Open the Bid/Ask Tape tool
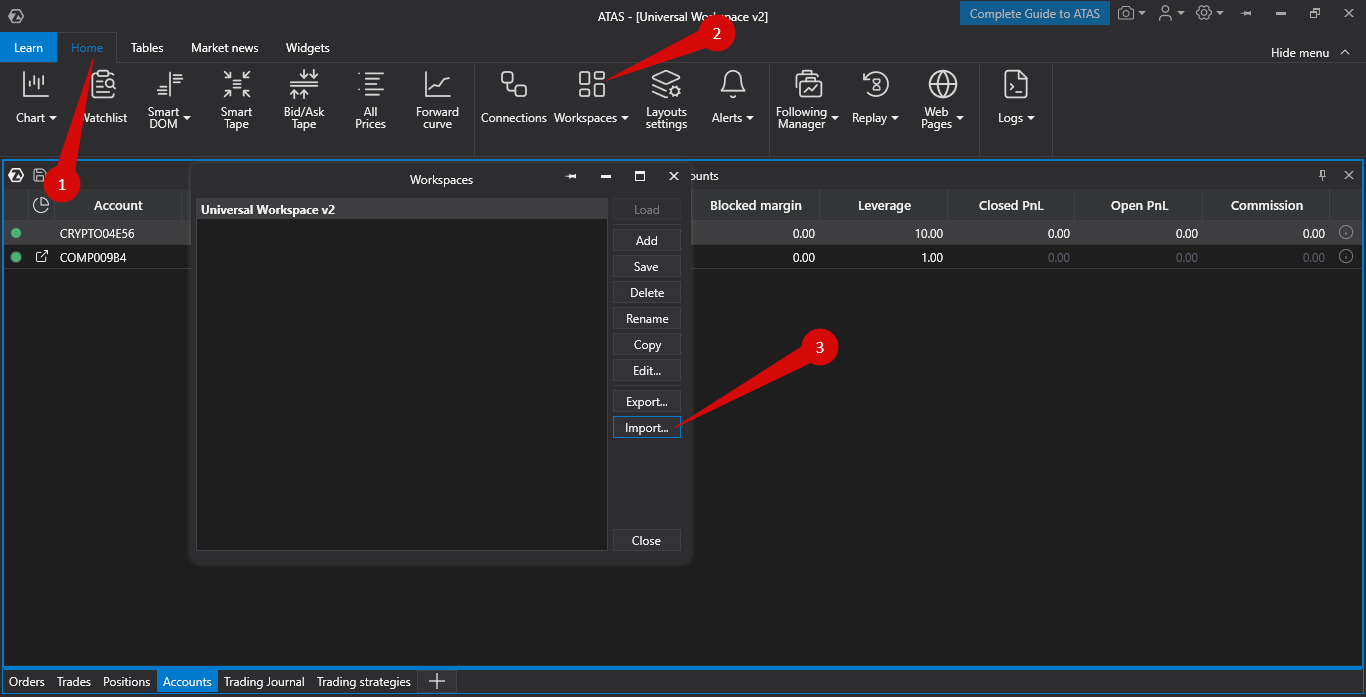The width and height of the screenshot is (1366, 697). coord(304,98)
